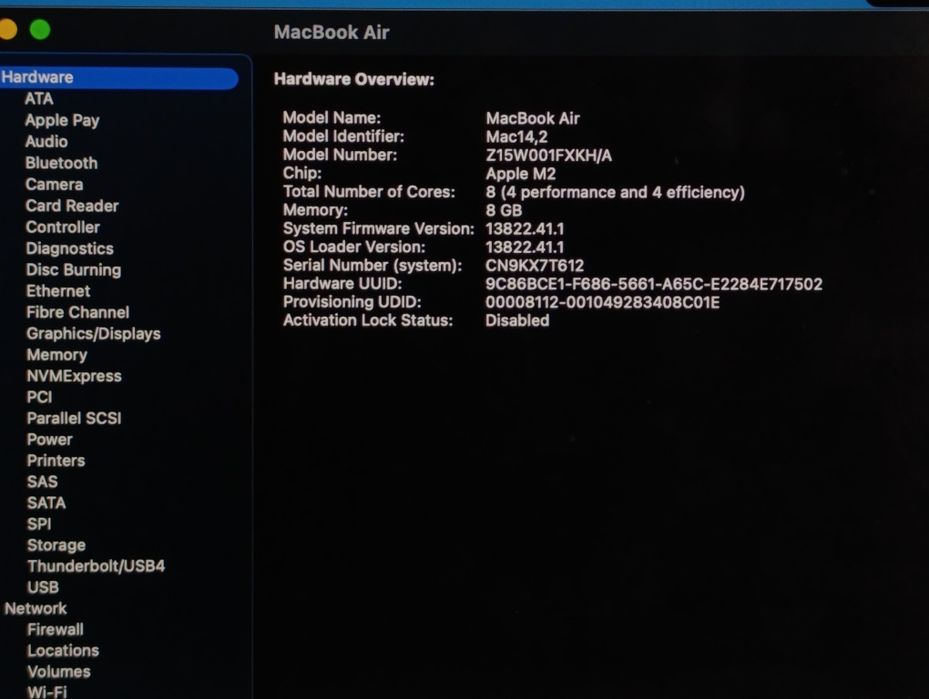Click the cores value 8 (4 performance and 4 efficiency)
The image size is (929, 699).
pos(615,192)
